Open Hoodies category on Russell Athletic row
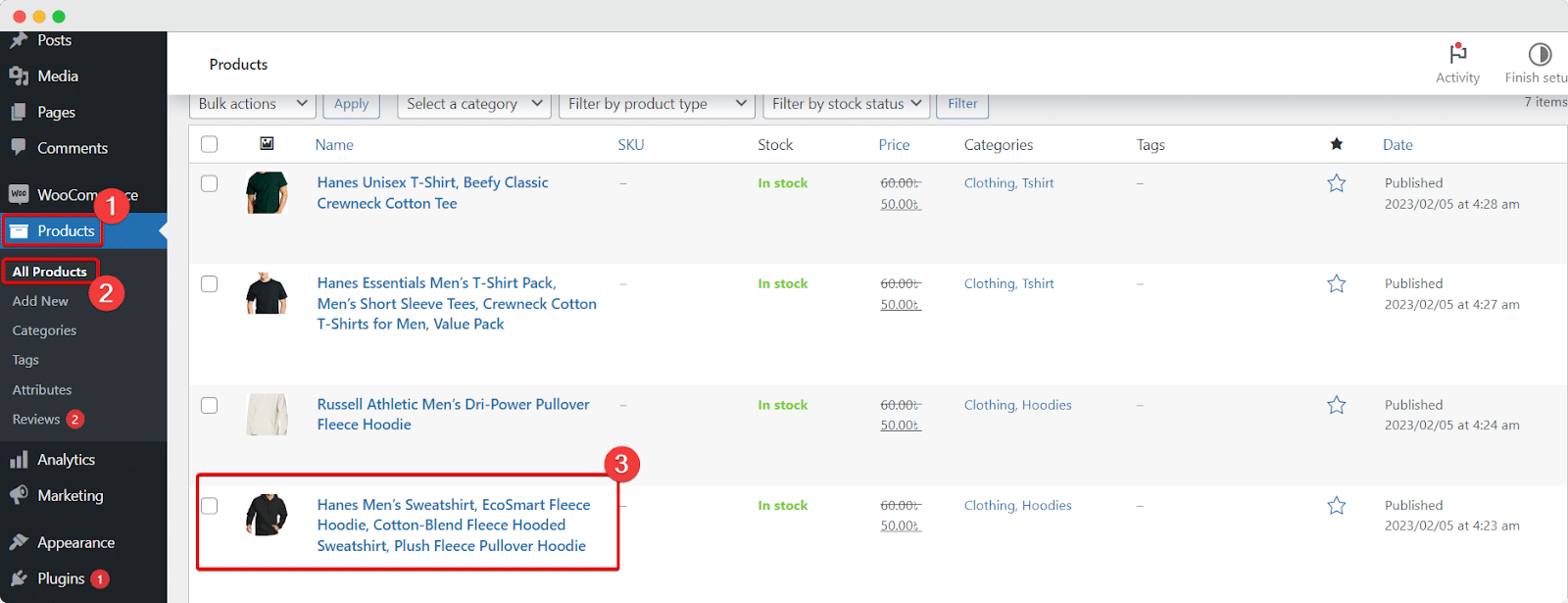The image size is (1568, 603). (1047, 405)
